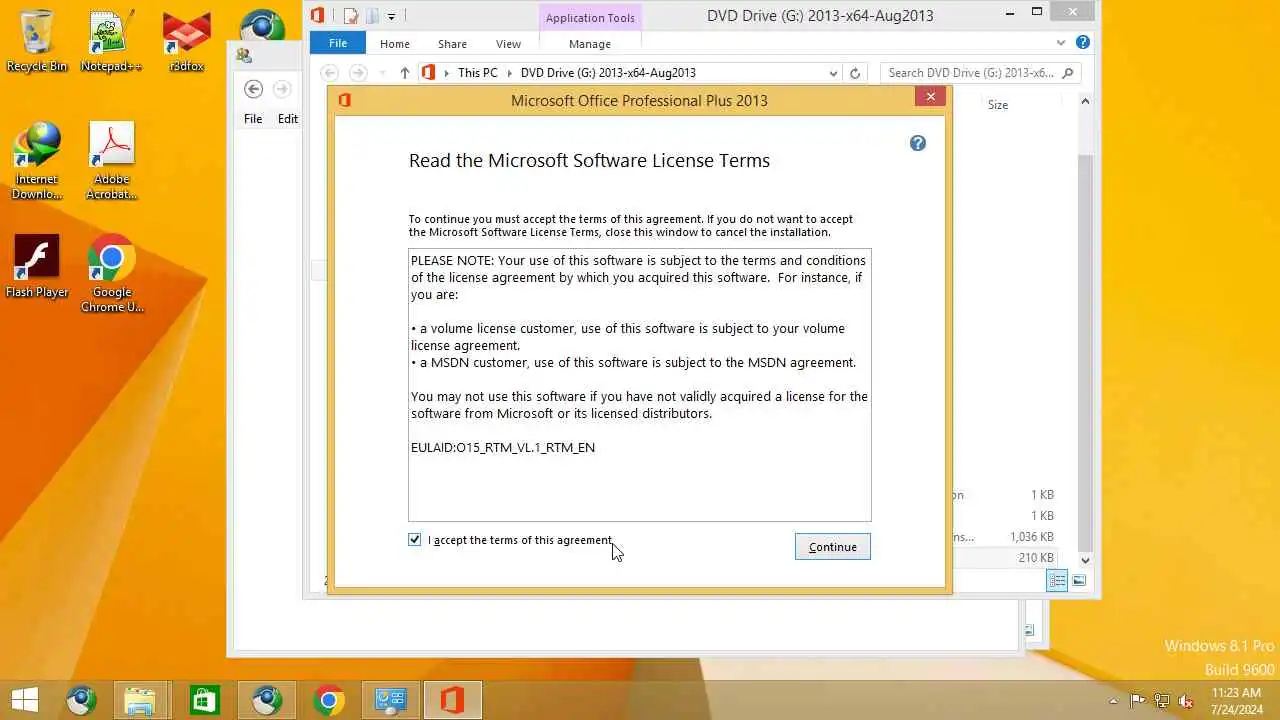This screenshot has height=720, width=1280.
Task: Select r3dfox desktop shortcut
Action: (x=187, y=41)
